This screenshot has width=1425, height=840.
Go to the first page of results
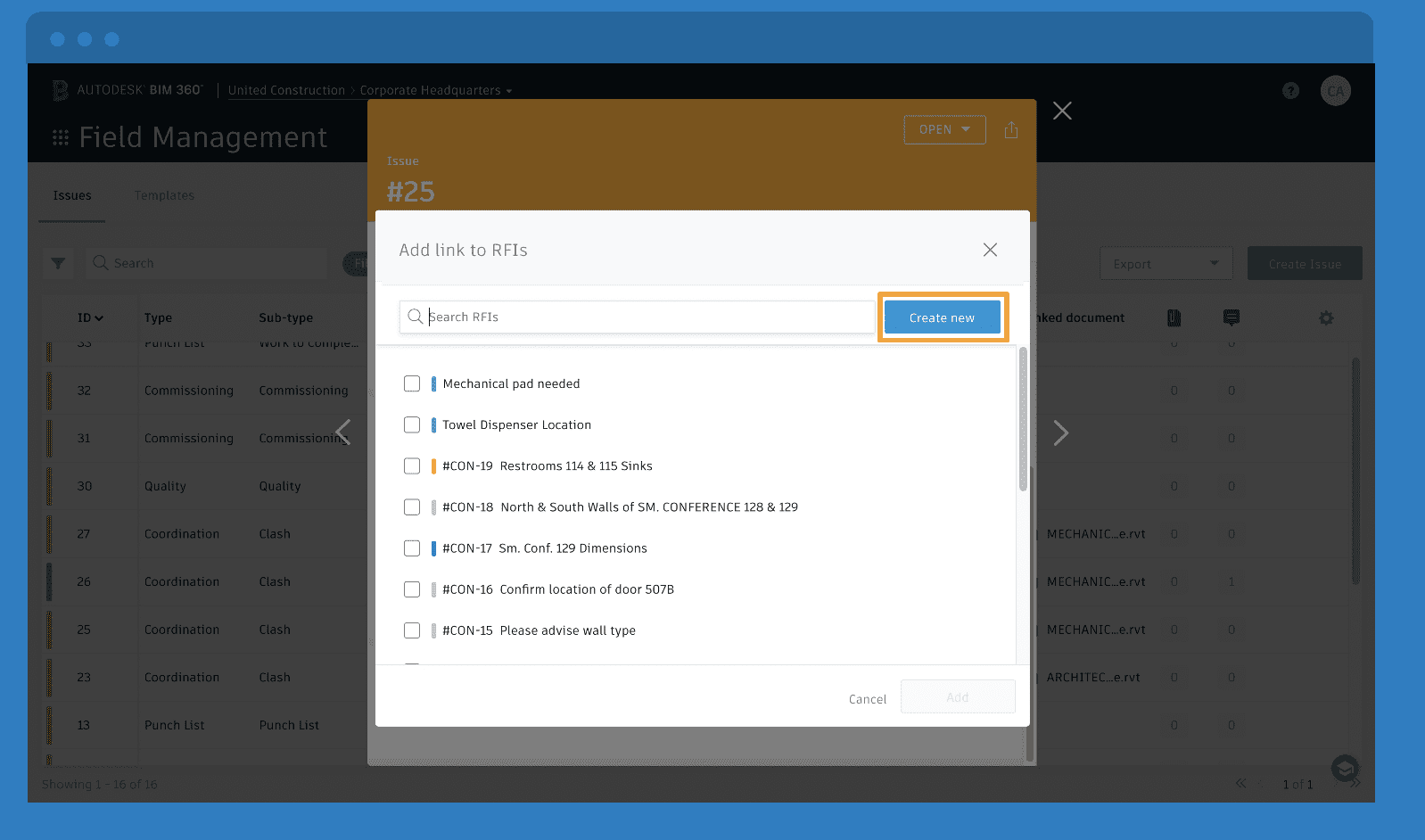[1240, 784]
